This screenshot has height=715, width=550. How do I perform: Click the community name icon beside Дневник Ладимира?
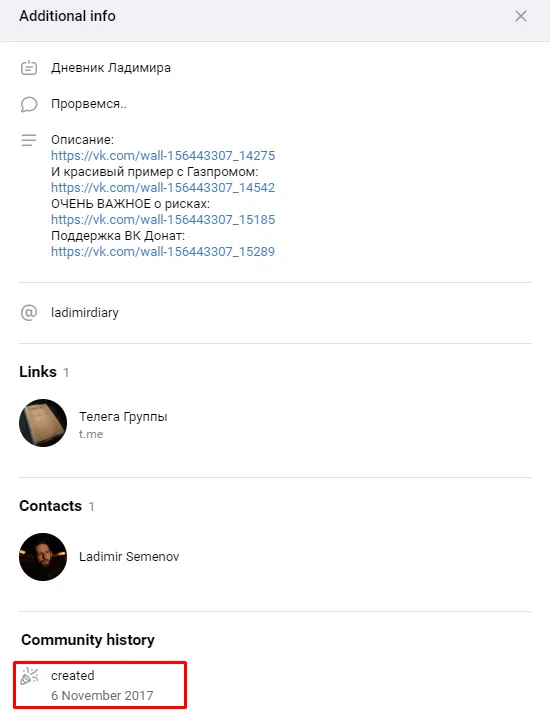click(29, 68)
